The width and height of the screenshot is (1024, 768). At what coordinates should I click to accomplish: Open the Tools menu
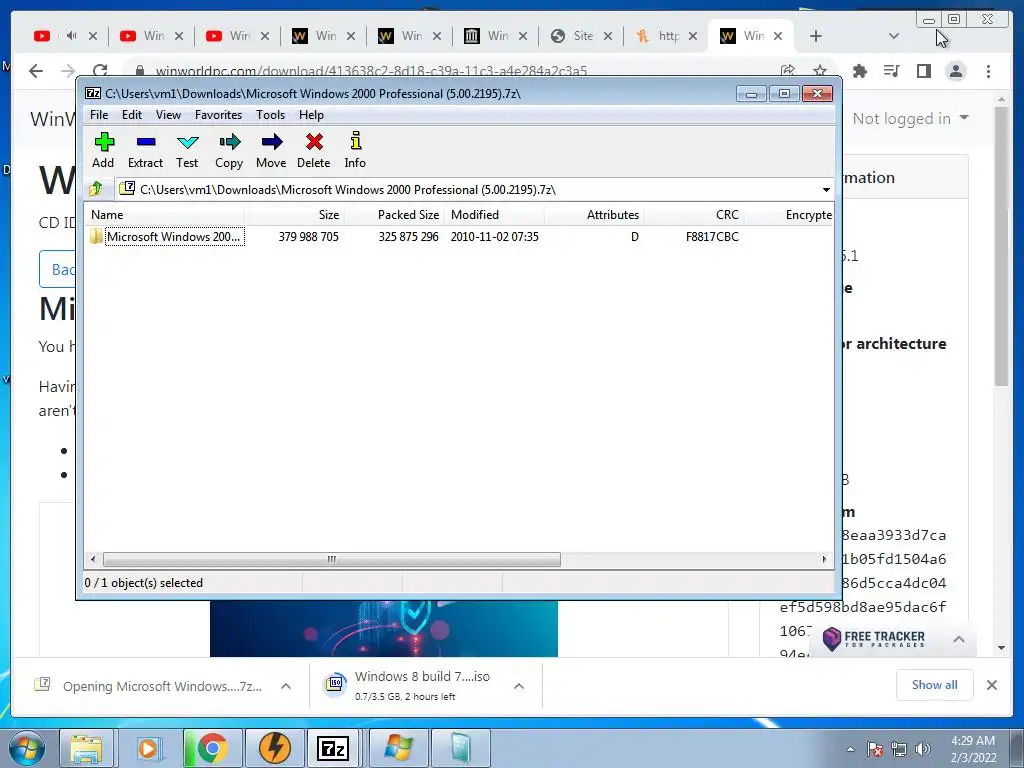click(x=270, y=115)
